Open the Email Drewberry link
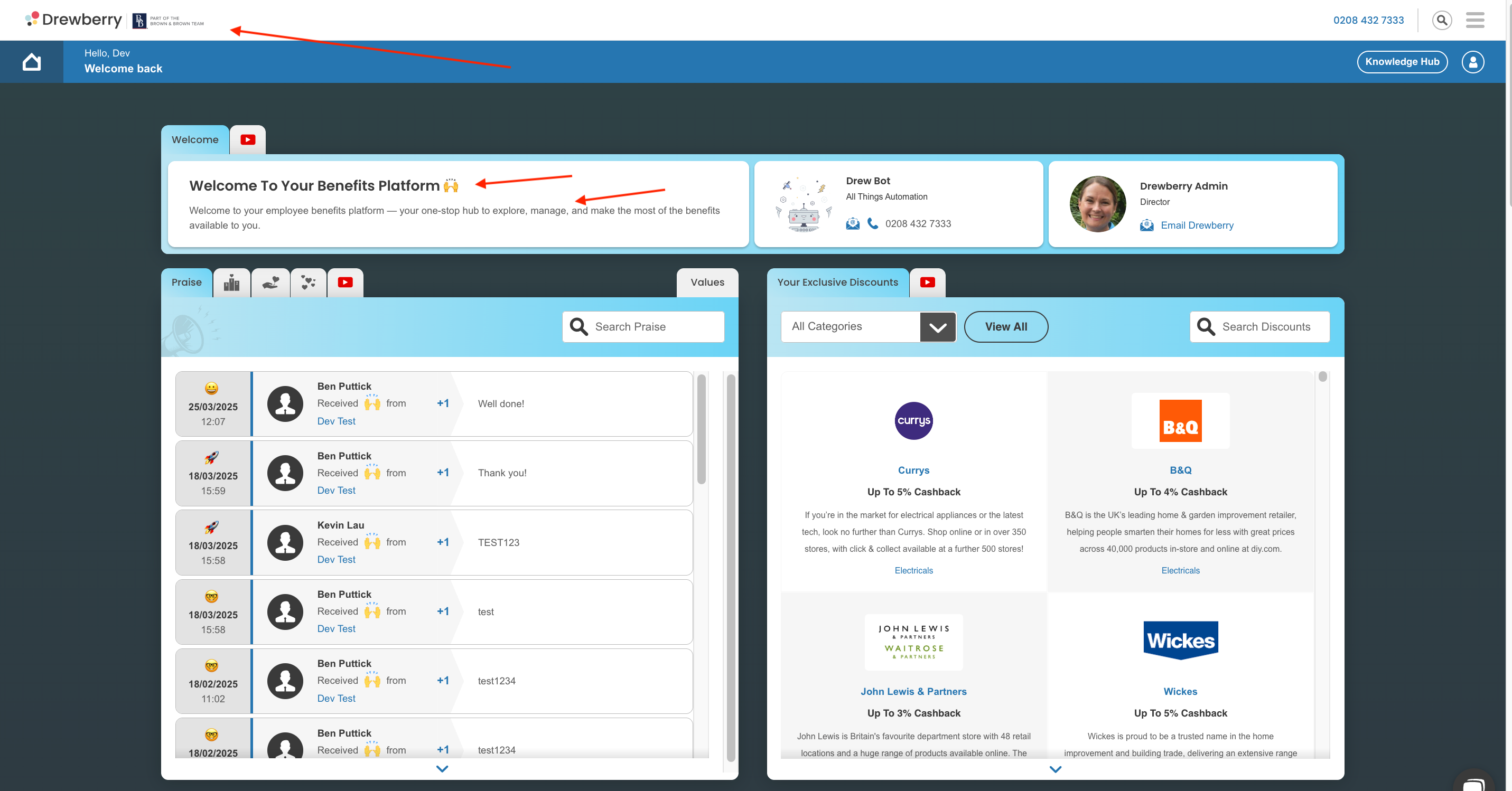This screenshot has width=1512, height=791. coord(1197,225)
